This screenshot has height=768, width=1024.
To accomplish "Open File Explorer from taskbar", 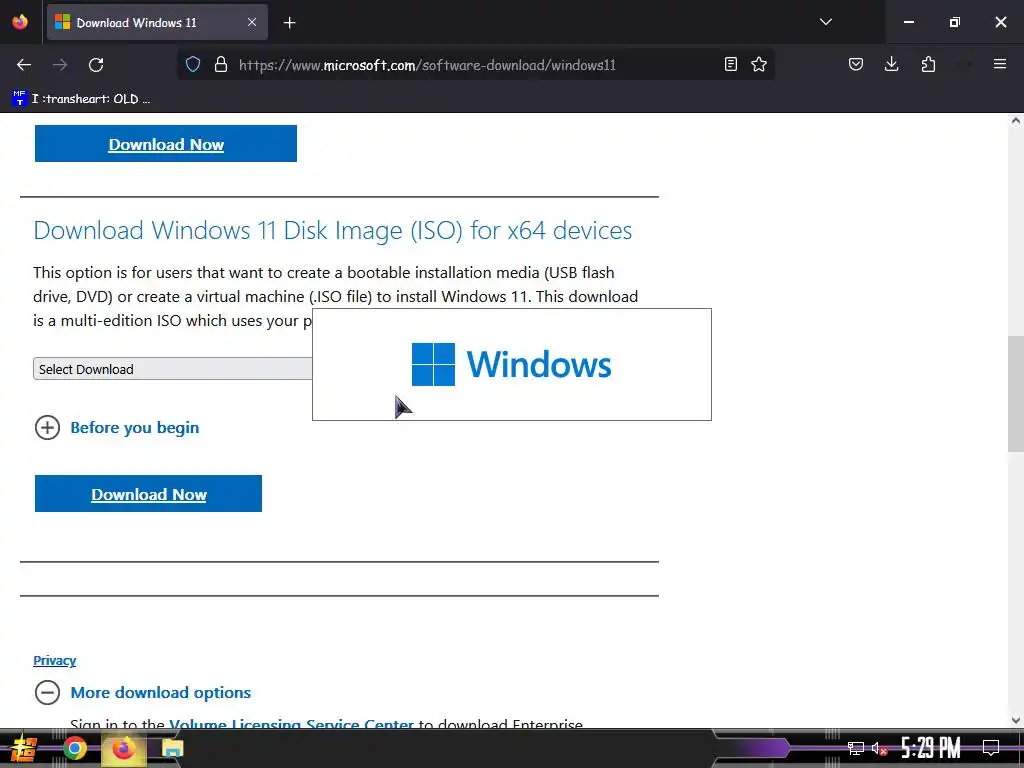I will 172,748.
